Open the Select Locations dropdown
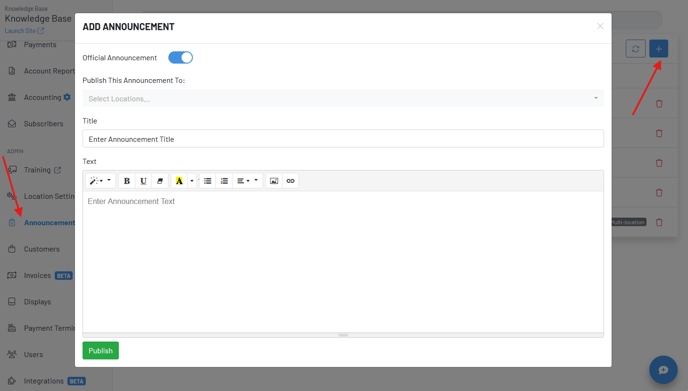 point(343,98)
